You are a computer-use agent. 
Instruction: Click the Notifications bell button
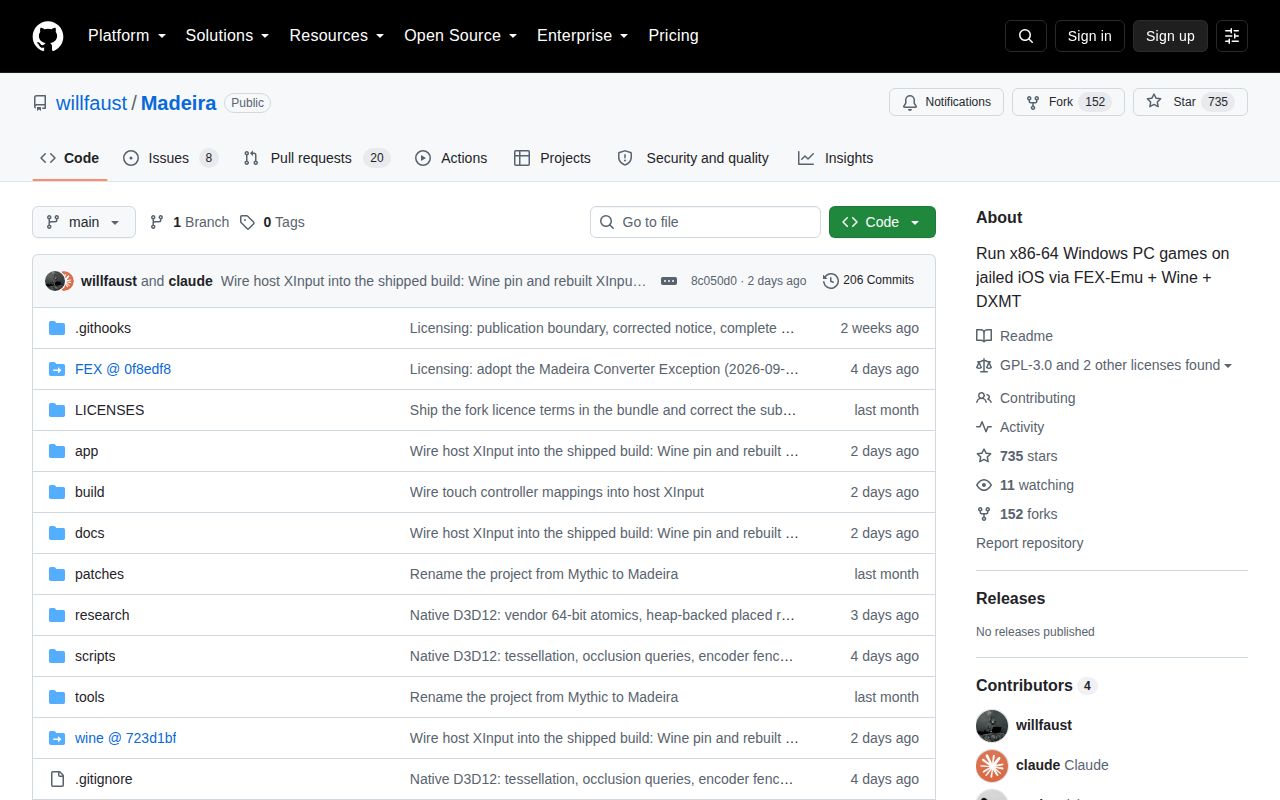coord(946,102)
